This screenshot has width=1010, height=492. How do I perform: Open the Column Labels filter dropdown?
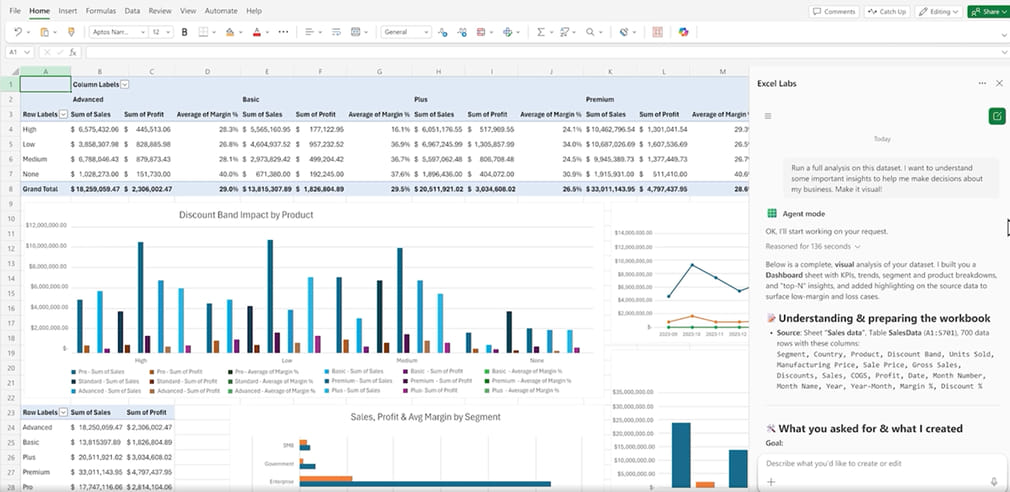coord(125,85)
